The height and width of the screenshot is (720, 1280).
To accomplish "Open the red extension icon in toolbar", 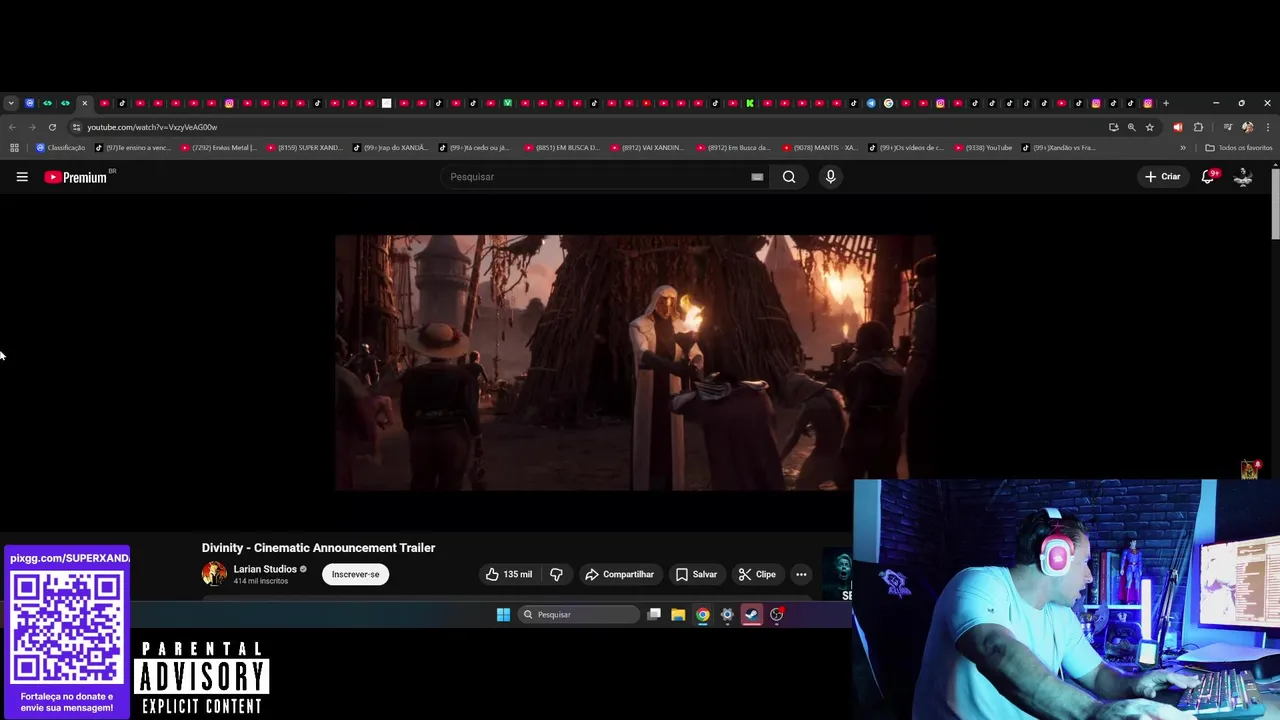I will coord(1177,127).
